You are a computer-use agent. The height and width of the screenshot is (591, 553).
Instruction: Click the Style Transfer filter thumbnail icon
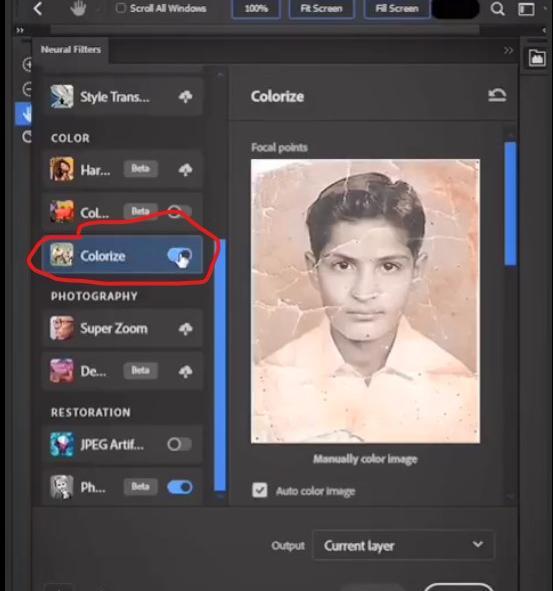coord(62,96)
